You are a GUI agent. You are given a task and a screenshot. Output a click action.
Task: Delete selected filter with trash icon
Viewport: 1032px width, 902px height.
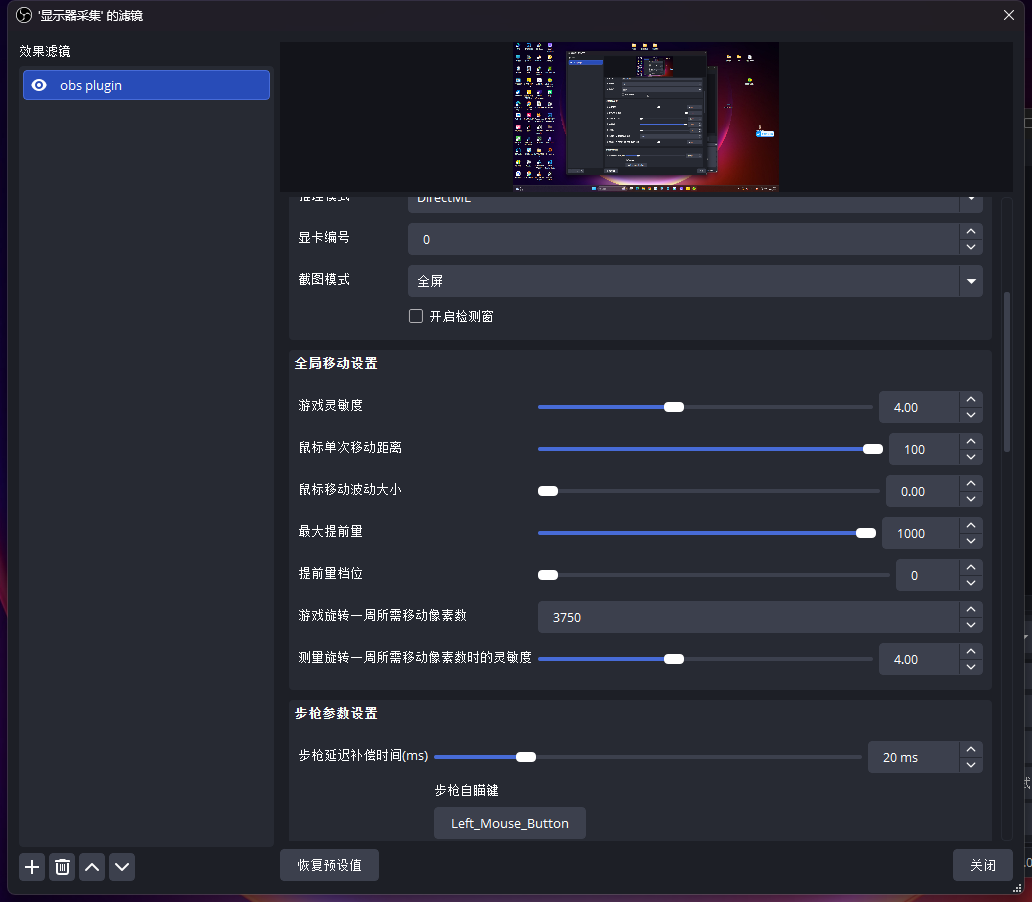[62, 867]
